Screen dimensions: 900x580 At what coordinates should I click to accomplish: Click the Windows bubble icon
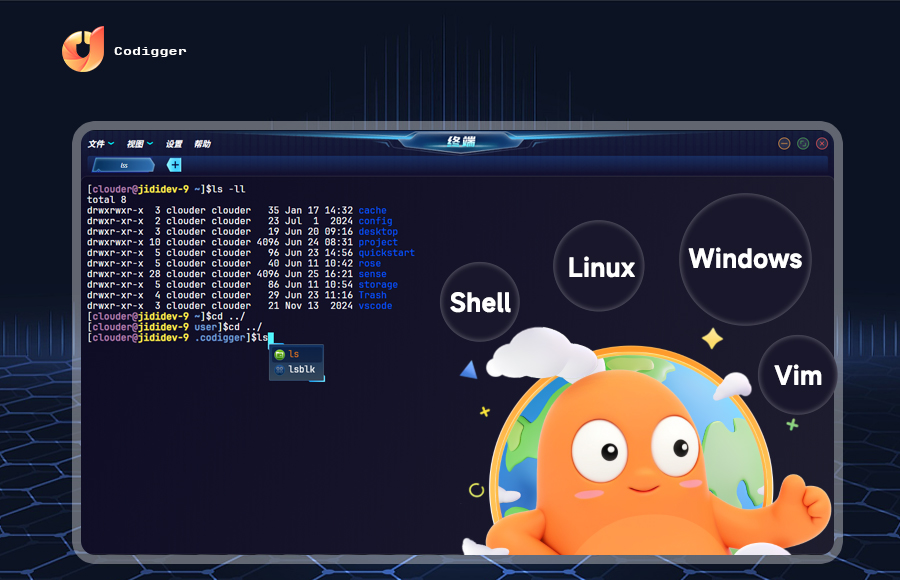pyautogui.click(x=744, y=259)
